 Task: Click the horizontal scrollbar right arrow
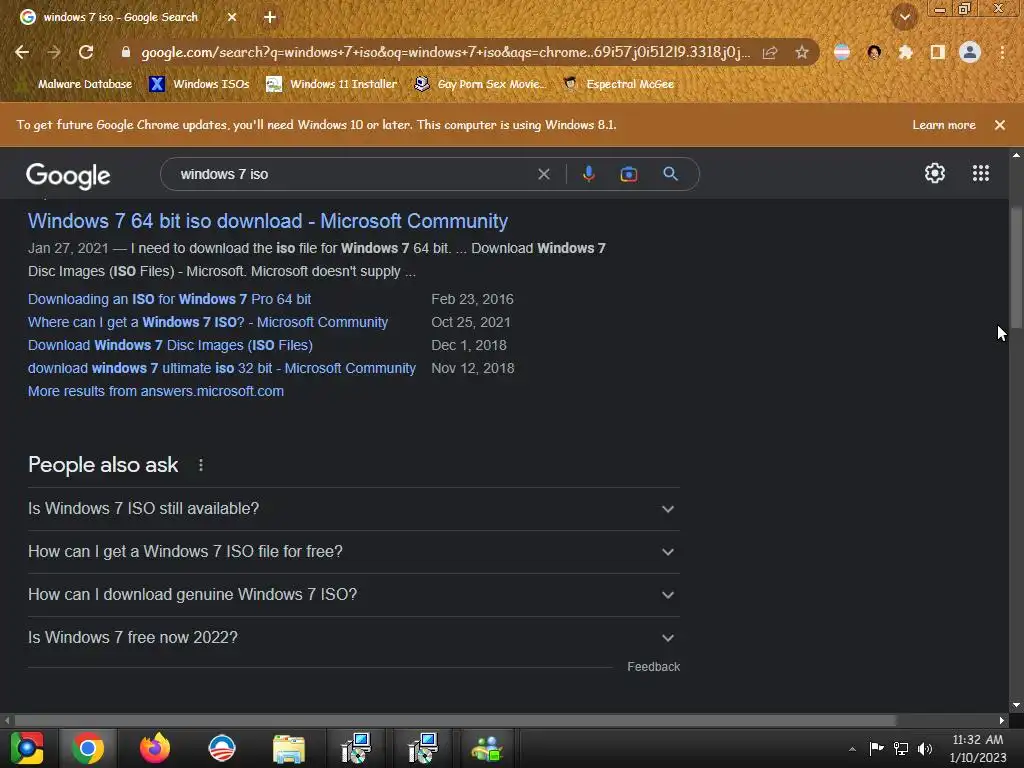click(x=1002, y=720)
